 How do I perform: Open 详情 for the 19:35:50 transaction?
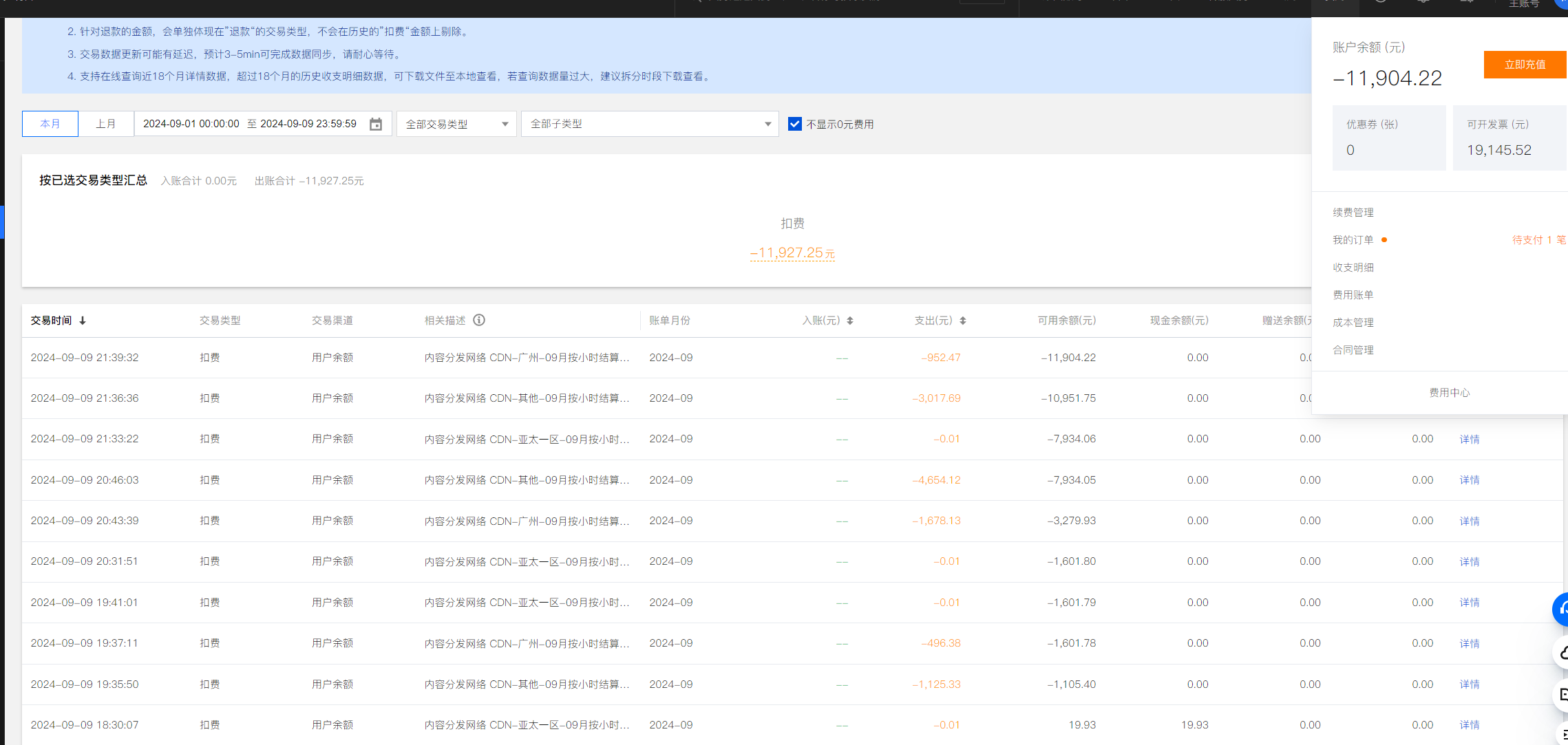1470,684
